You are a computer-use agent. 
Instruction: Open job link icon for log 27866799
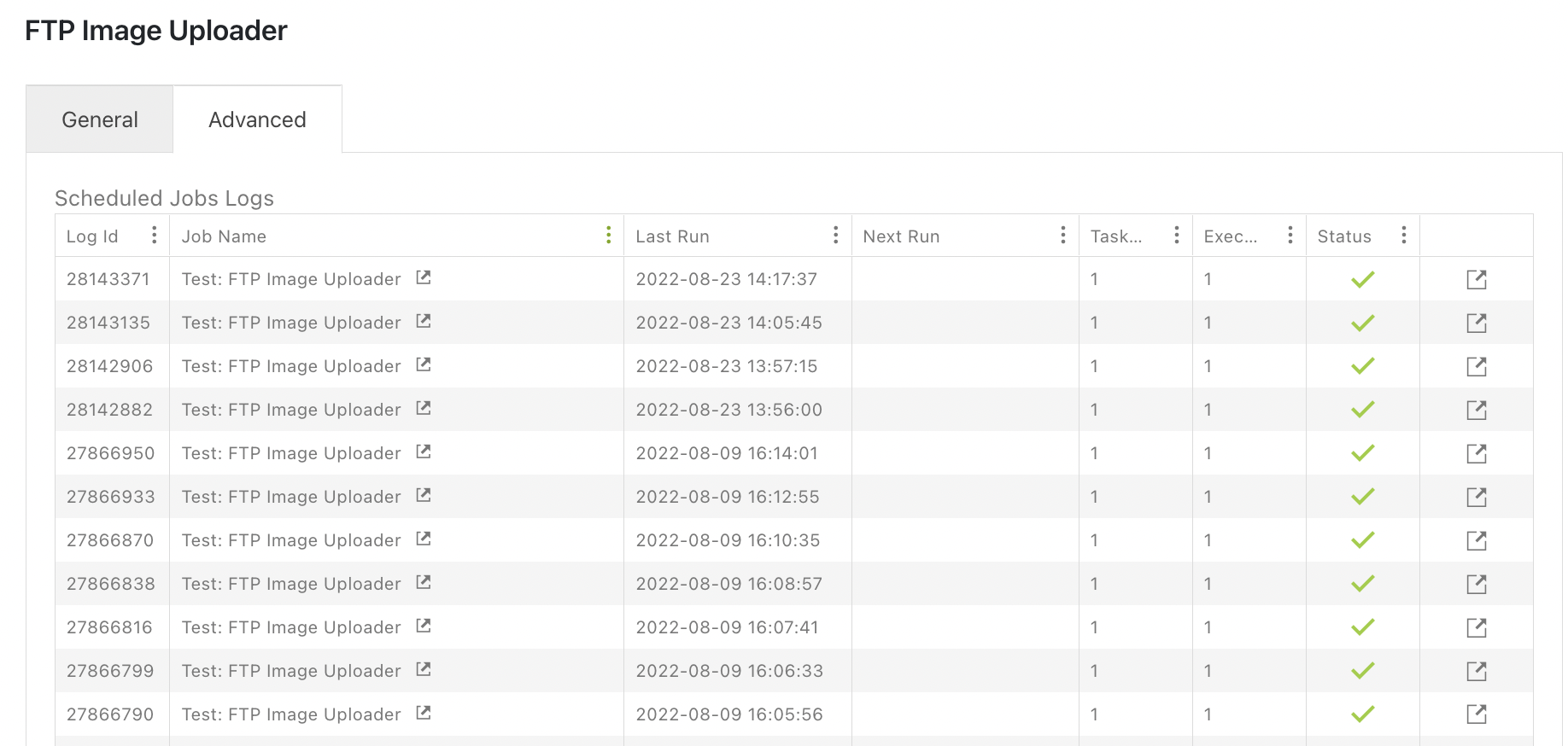[x=423, y=669]
